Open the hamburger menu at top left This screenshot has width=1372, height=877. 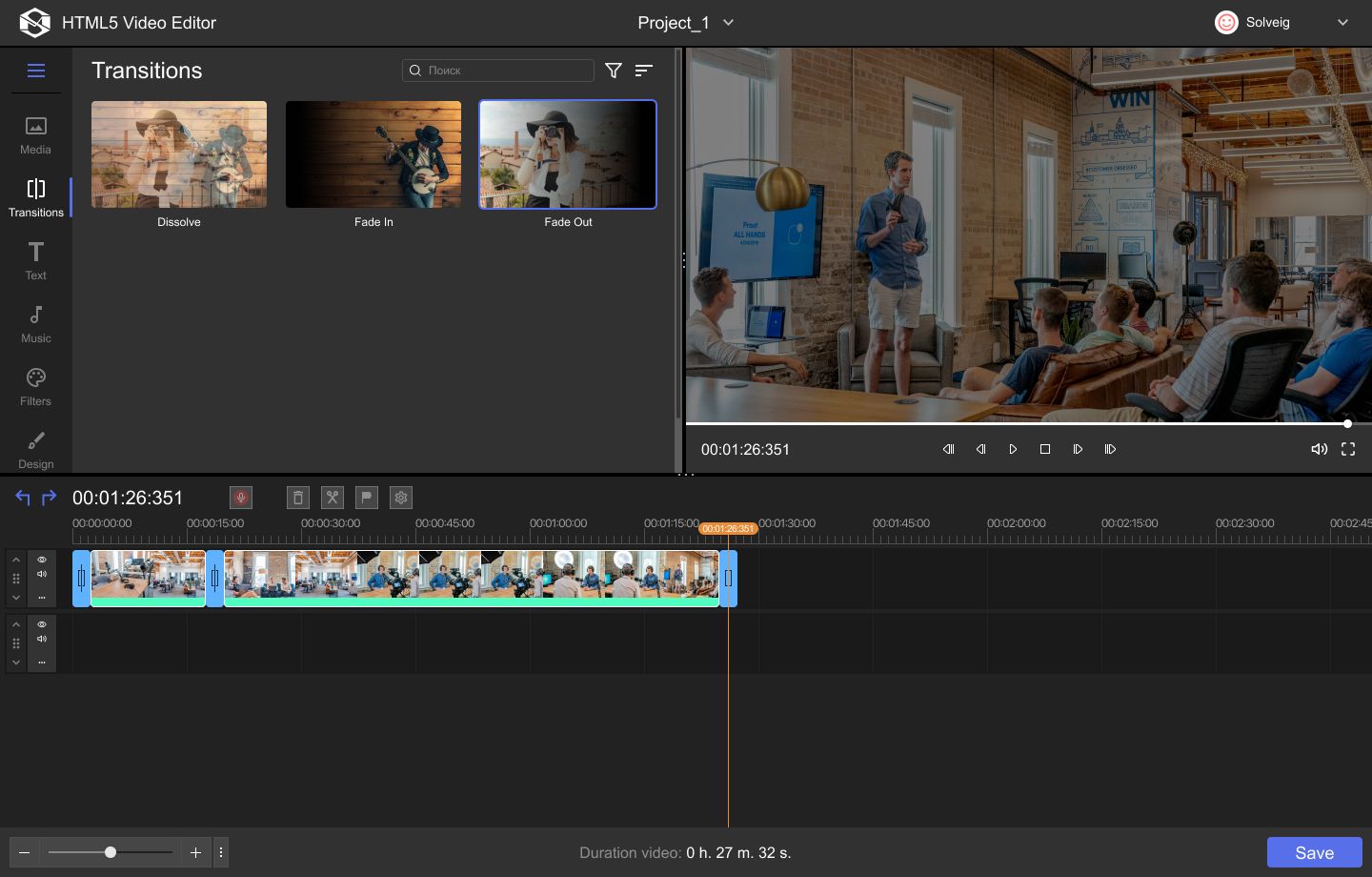[x=35, y=70]
